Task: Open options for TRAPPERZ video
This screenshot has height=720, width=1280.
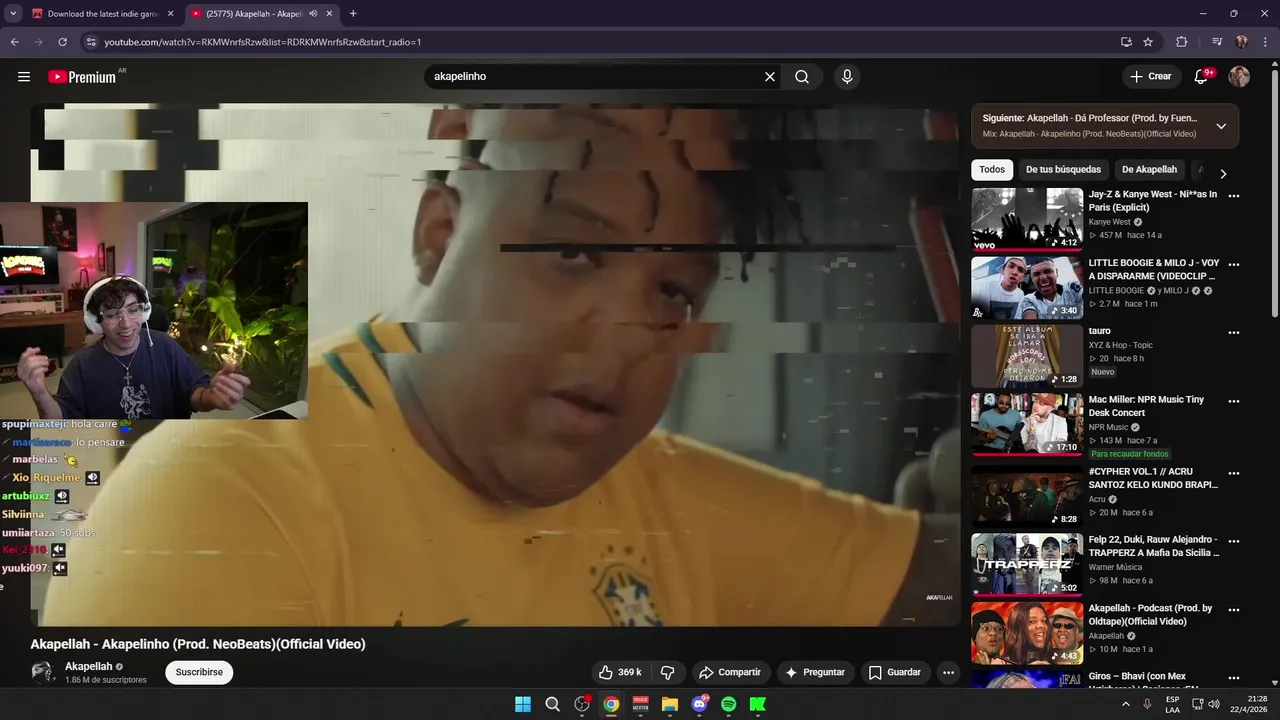Action: click(1234, 541)
